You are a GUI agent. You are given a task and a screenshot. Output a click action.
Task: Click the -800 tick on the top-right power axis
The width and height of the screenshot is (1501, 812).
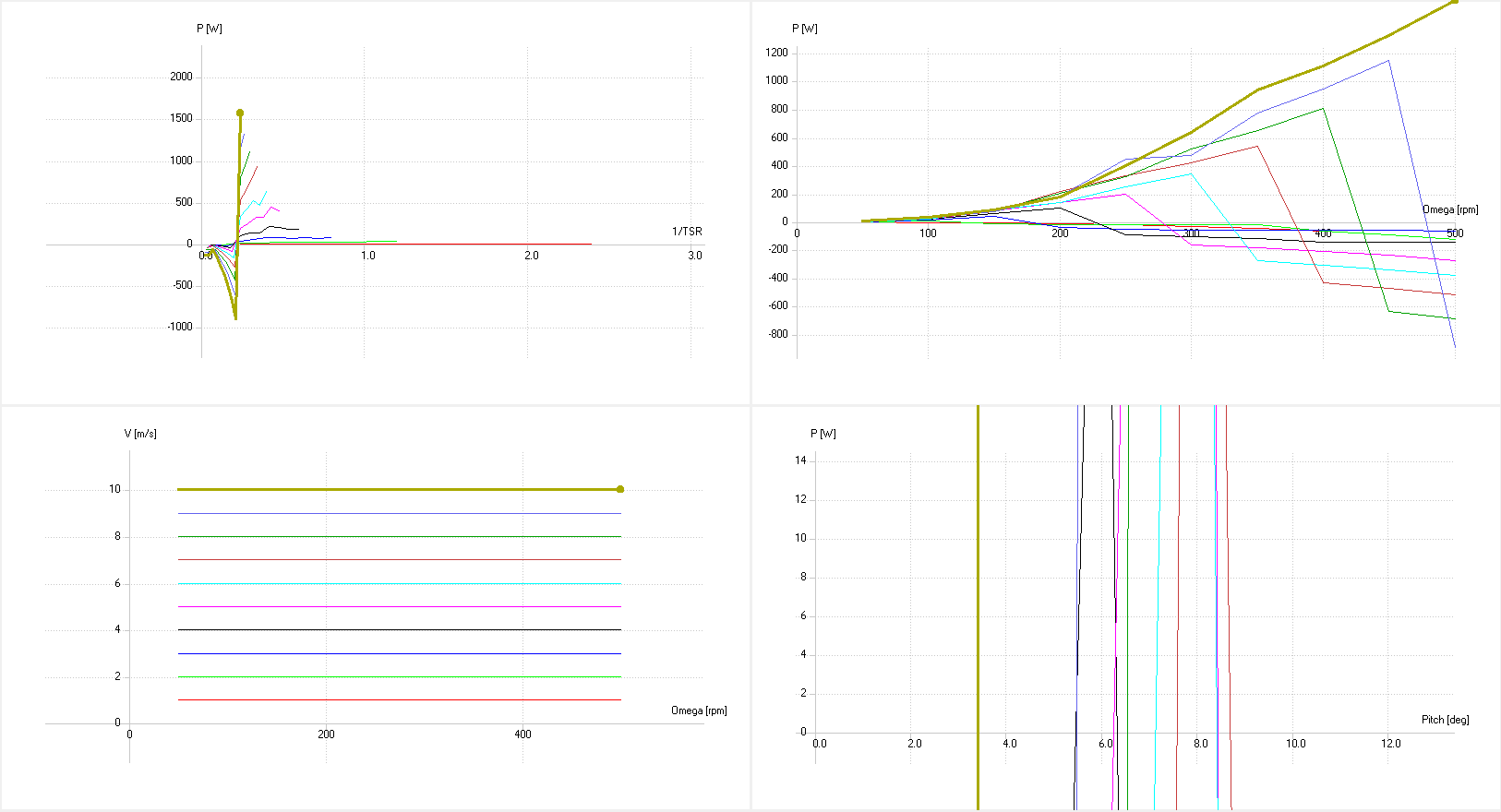[x=778, y=334]
